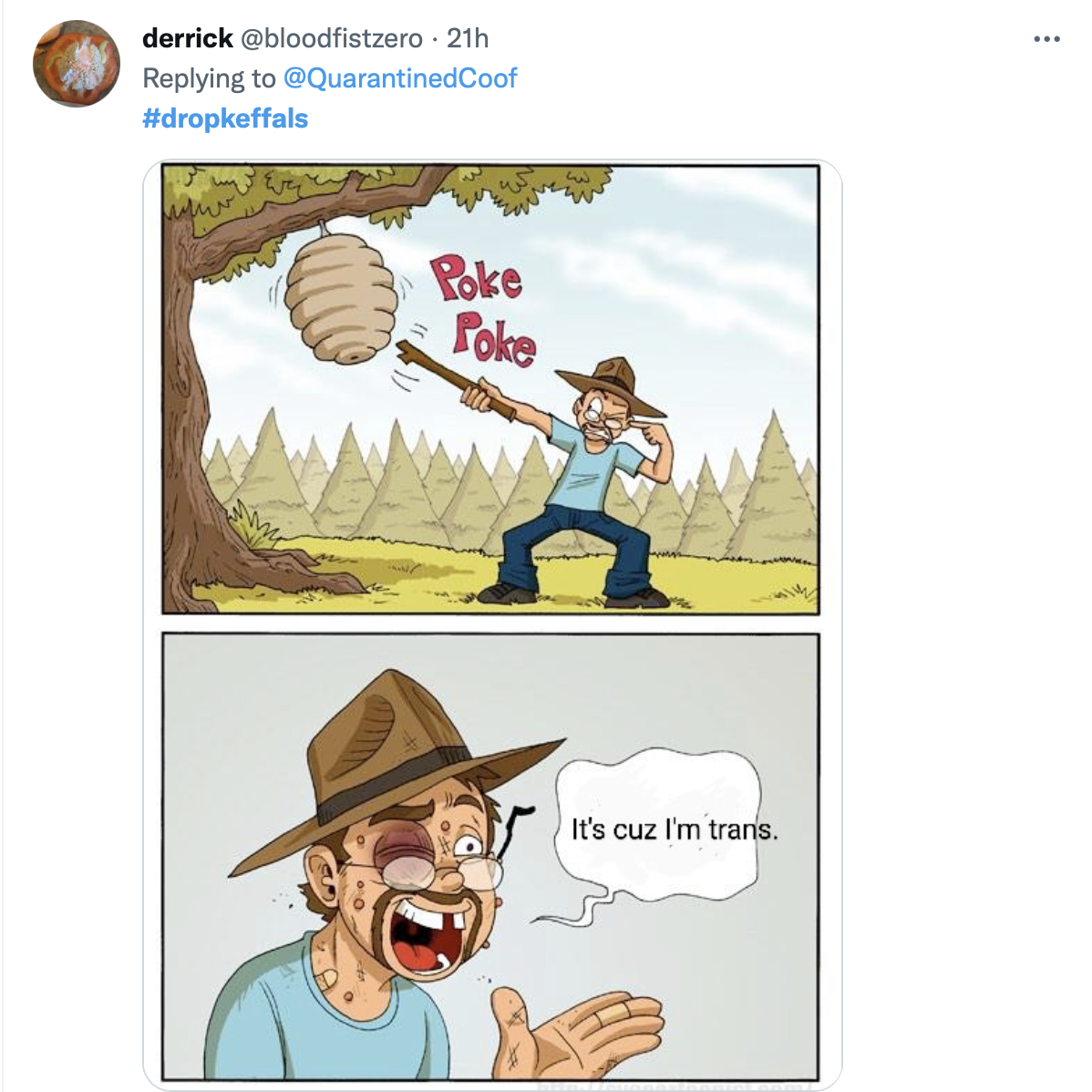Click the tree trunk in top panel
This screenshot has width=1092, height=1092.
click(205, 428)
